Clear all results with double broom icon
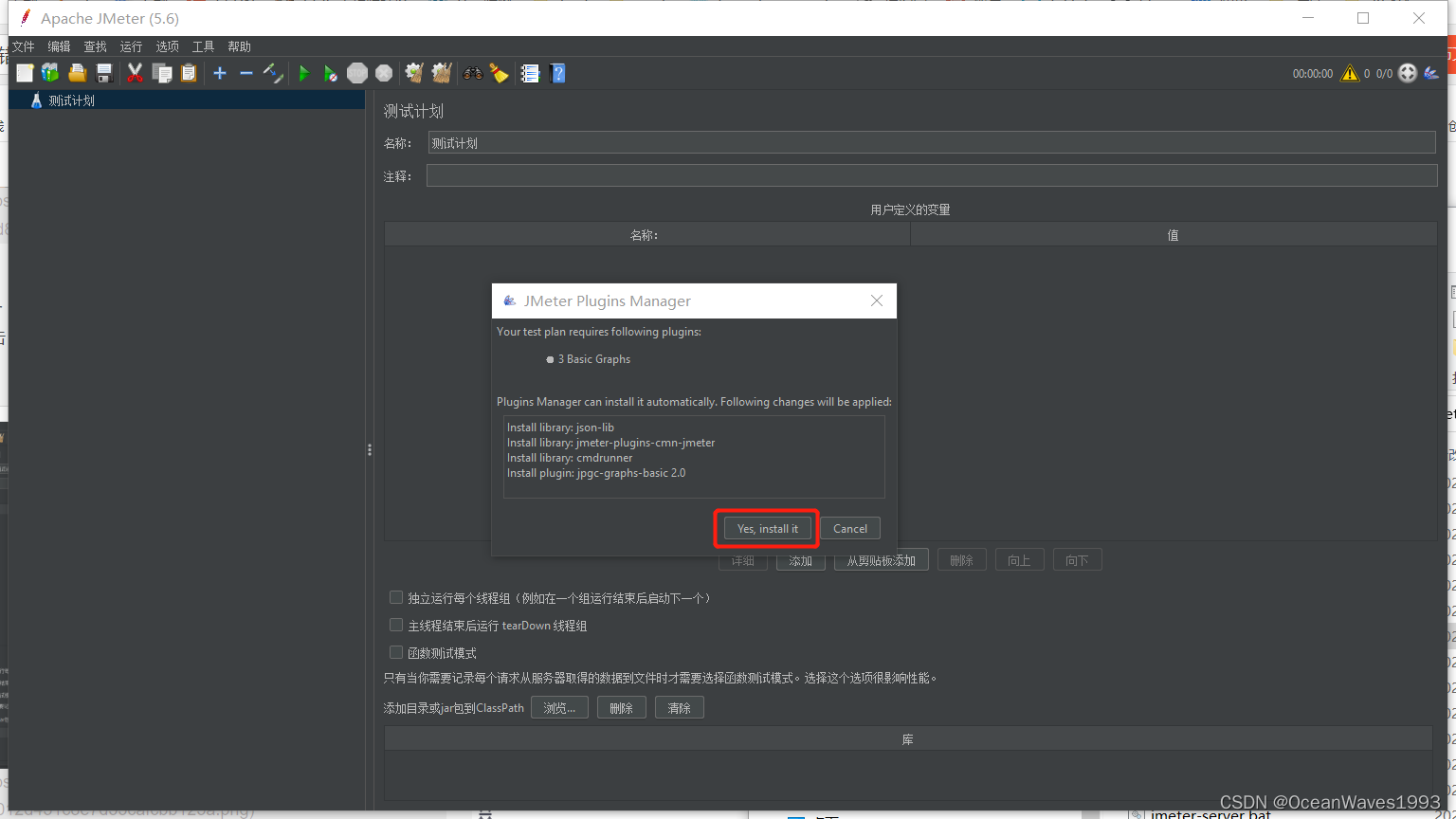This screenshot has width=1456, height=819. (x=442, y=73)
